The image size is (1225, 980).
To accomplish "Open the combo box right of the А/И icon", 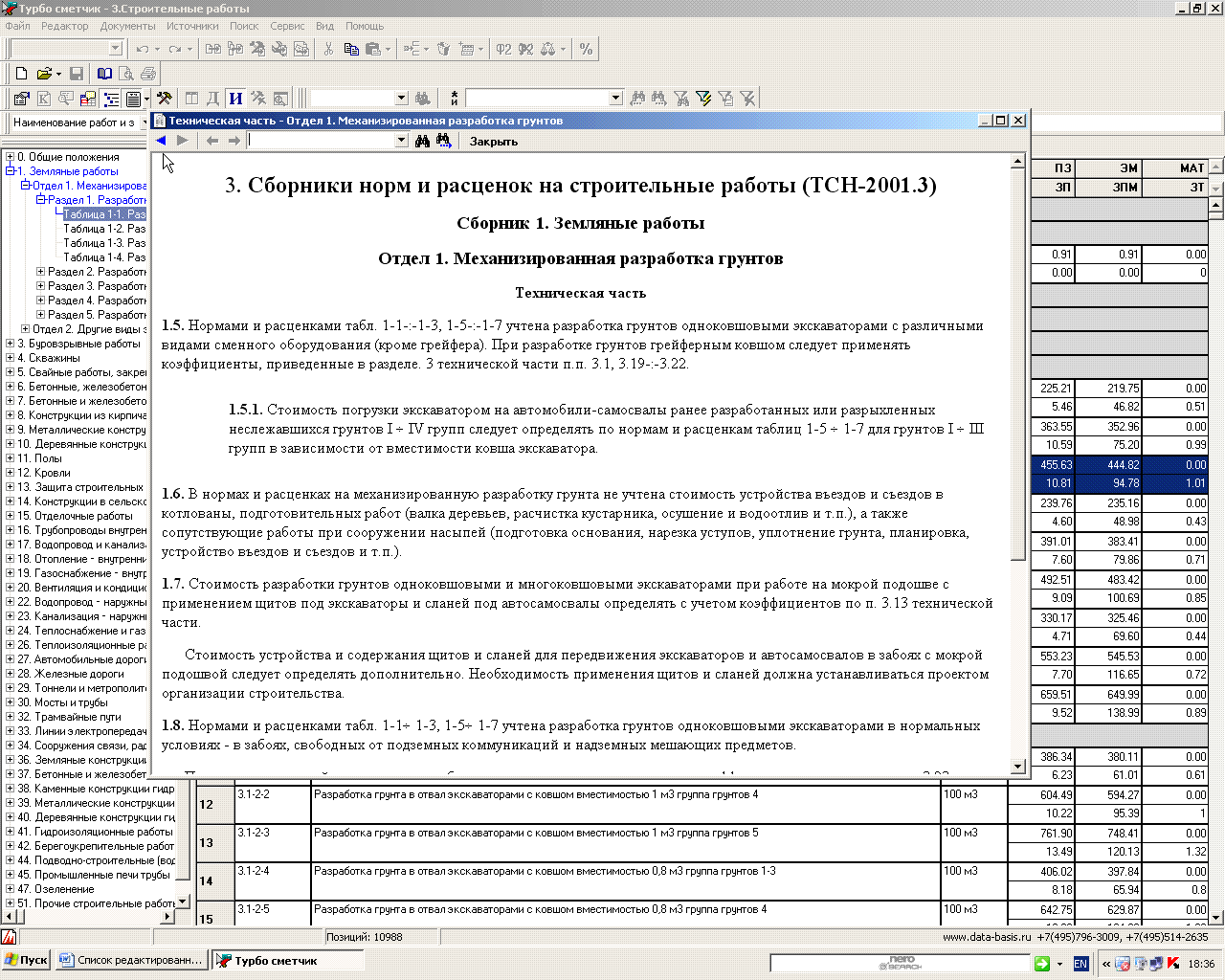I will click(616, 98).
